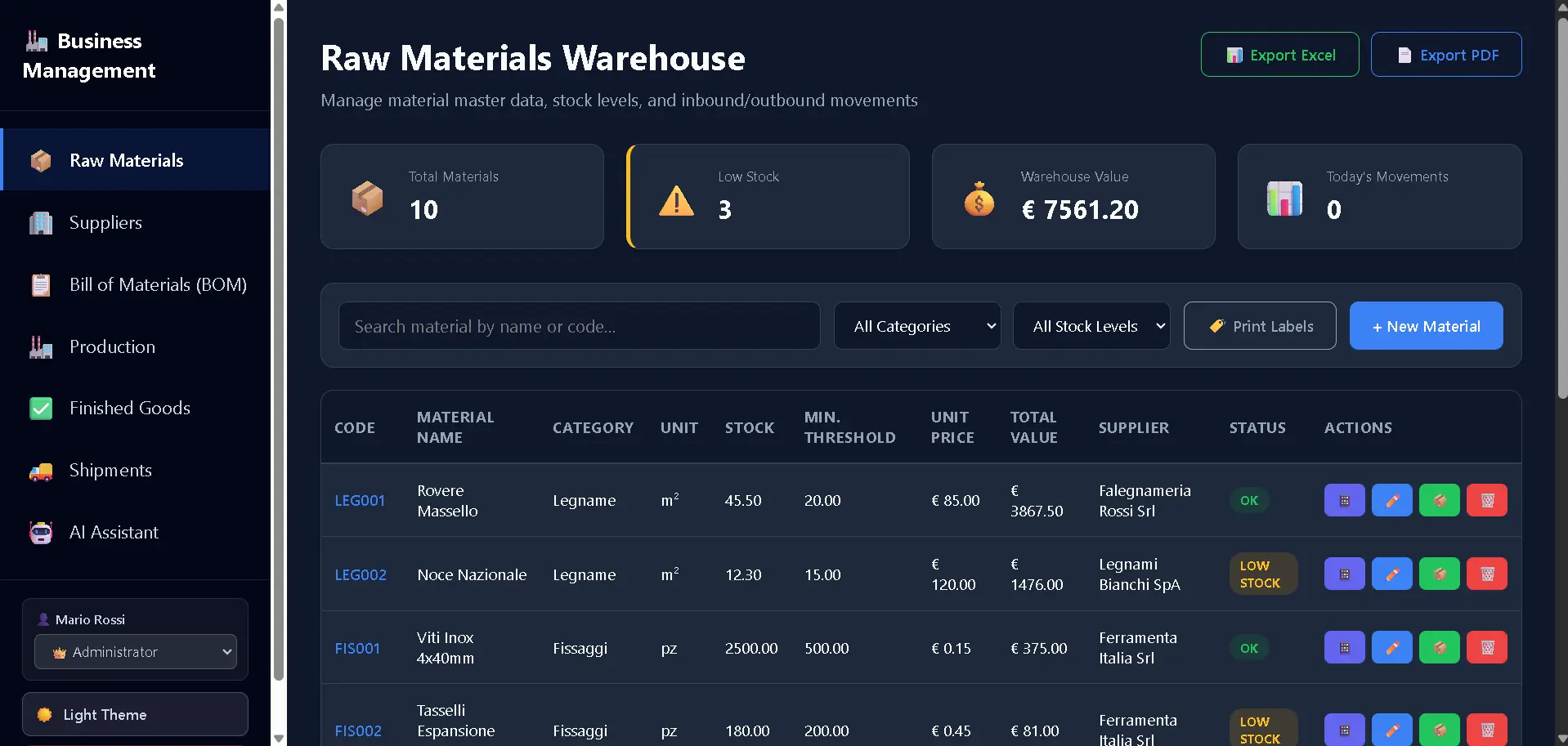Open LEG002 code link
Image resolution: width=1568 pixels, height=746 pixels.
click(x=361, y=574)
